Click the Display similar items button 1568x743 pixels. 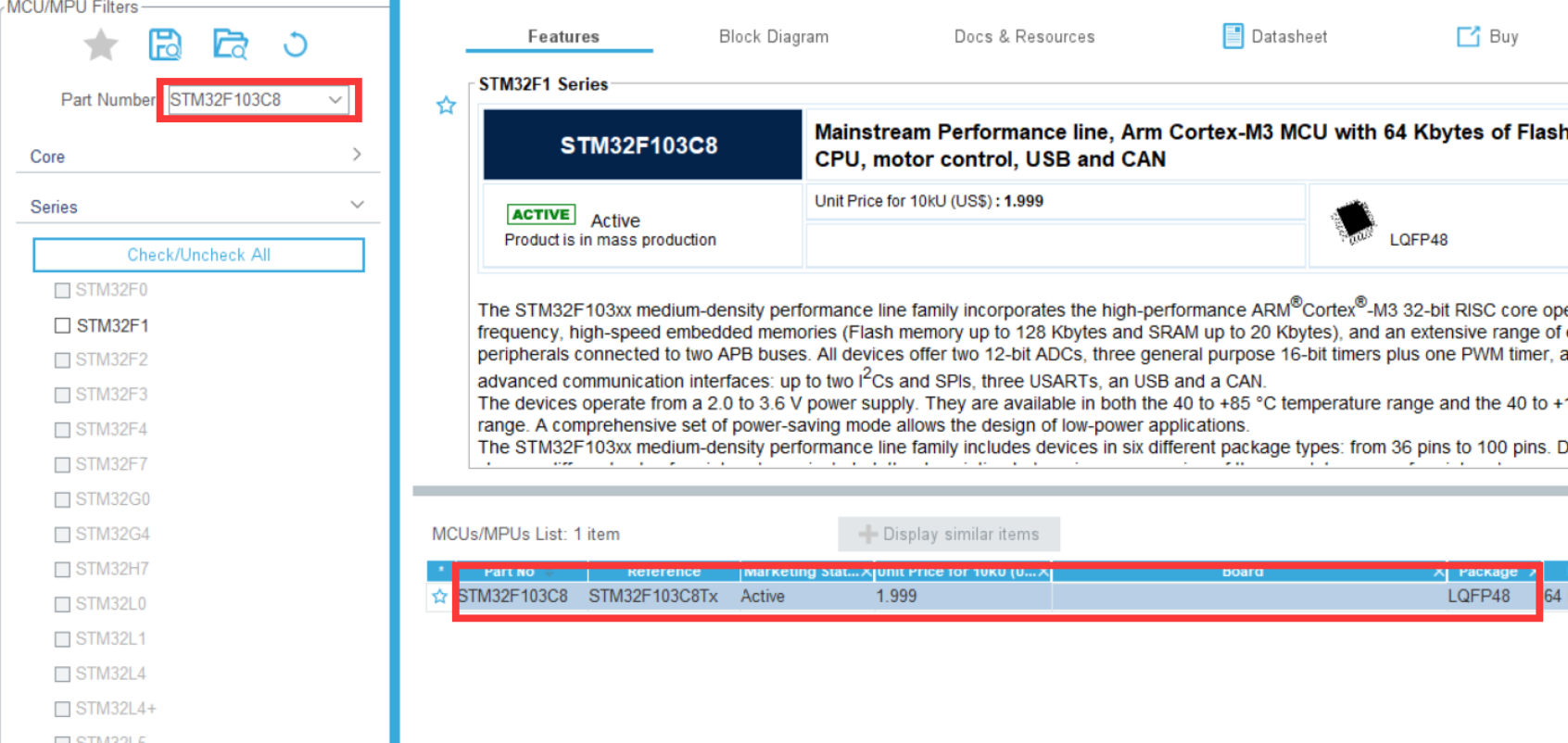(x=949, y=534)
